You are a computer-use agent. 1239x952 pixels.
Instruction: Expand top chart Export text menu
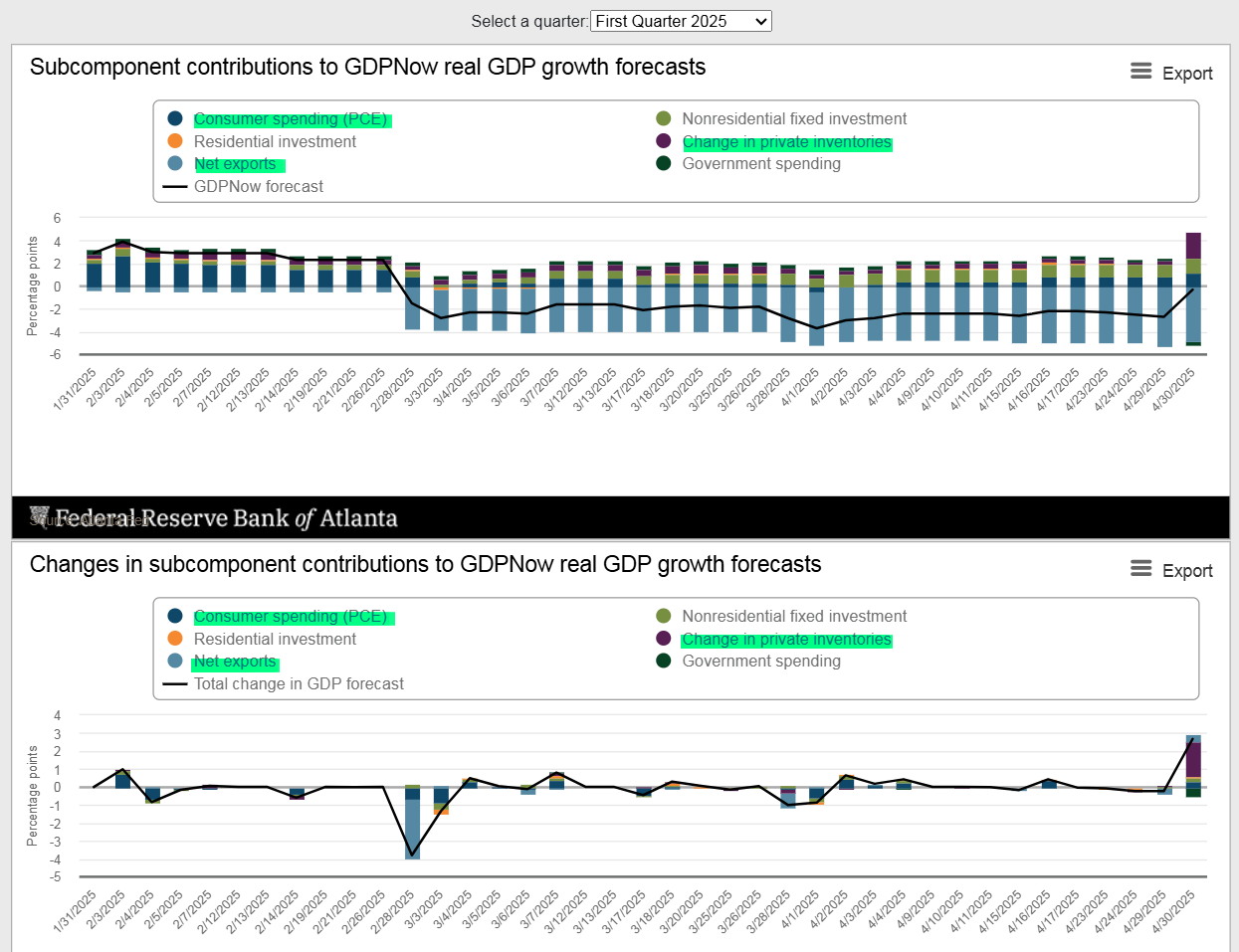tap(1187, 74)
